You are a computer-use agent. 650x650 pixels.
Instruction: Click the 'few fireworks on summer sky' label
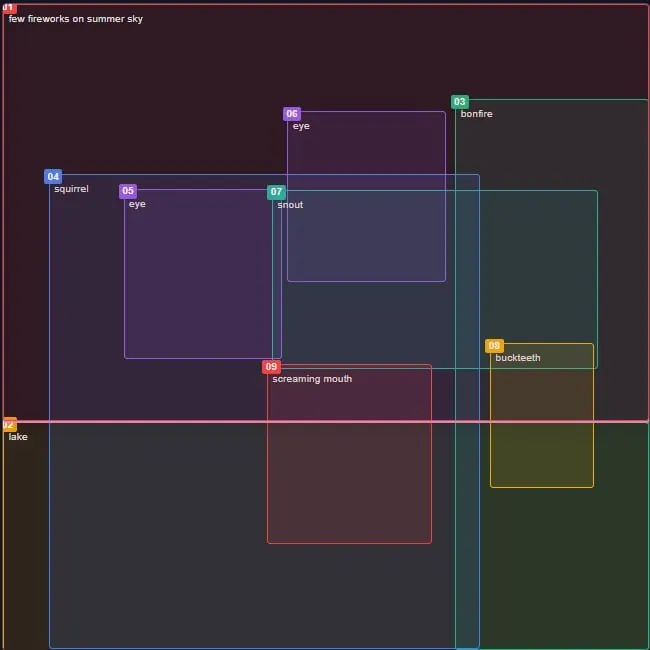click(x=75, y=19)
